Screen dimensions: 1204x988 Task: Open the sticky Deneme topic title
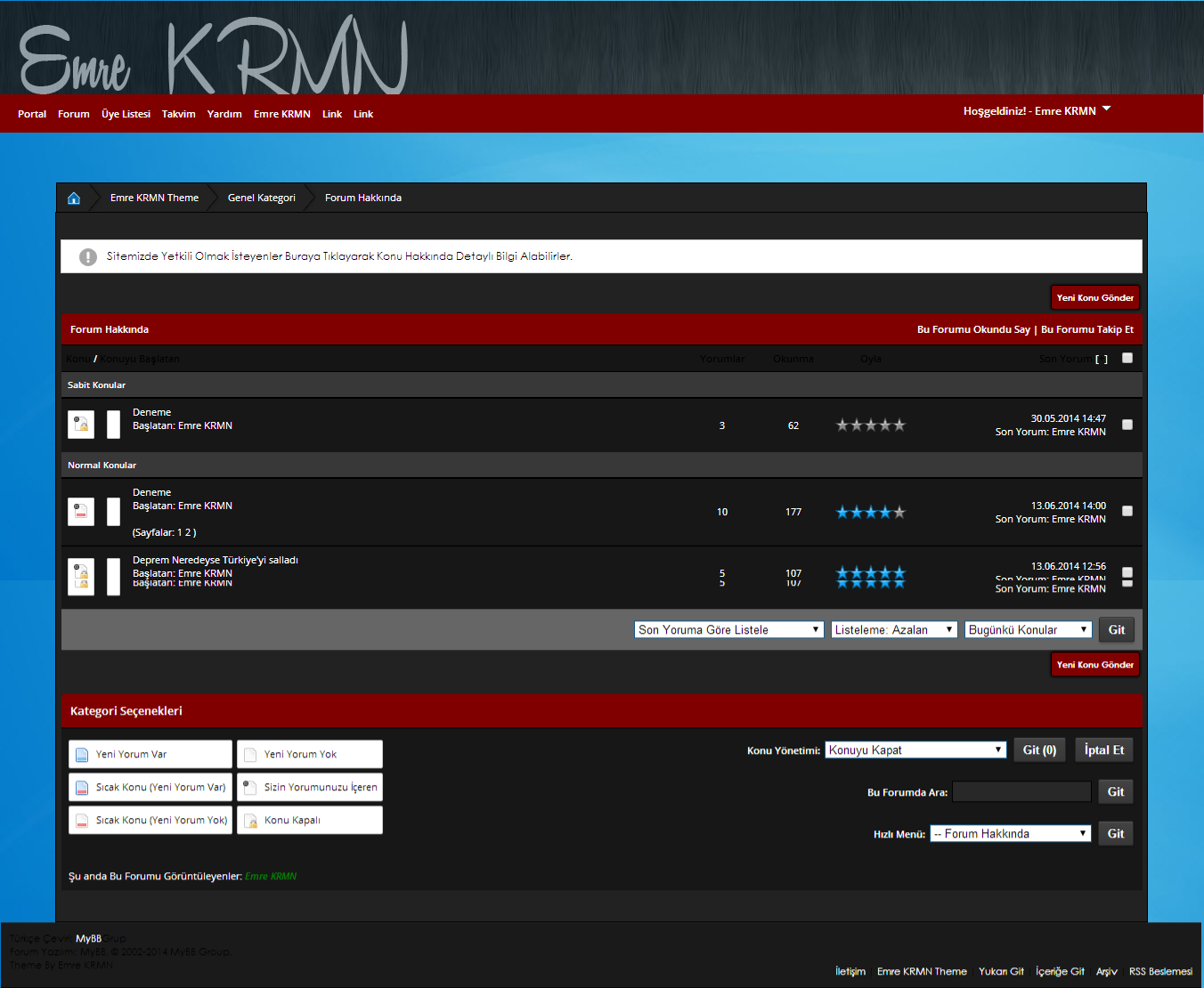coord(151,412)
